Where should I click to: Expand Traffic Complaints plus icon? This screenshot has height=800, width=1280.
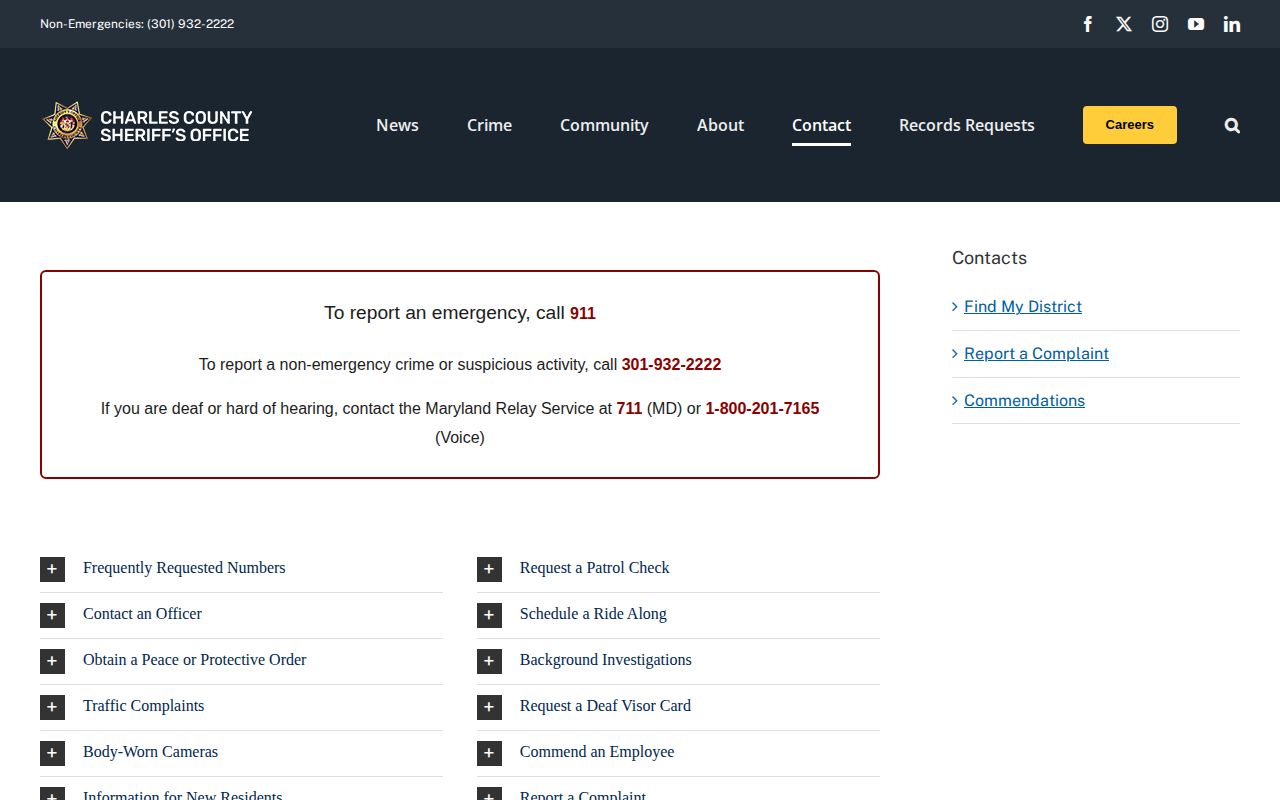[x=52, y=707]
